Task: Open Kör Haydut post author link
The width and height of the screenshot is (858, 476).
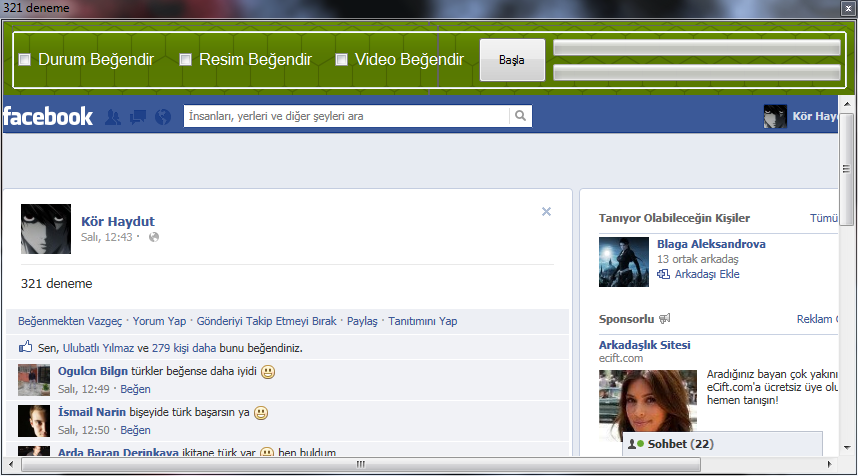Action: 118,222
